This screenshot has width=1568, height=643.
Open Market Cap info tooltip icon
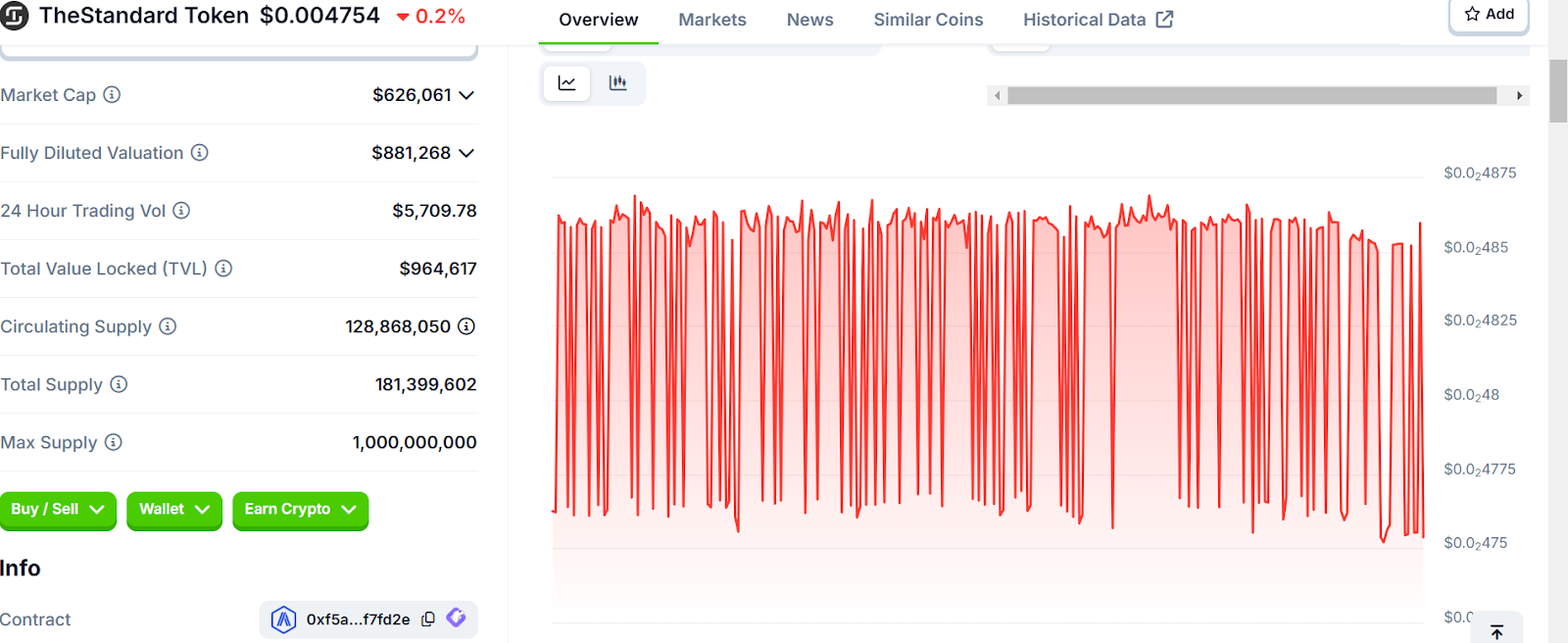pos(112,95)
